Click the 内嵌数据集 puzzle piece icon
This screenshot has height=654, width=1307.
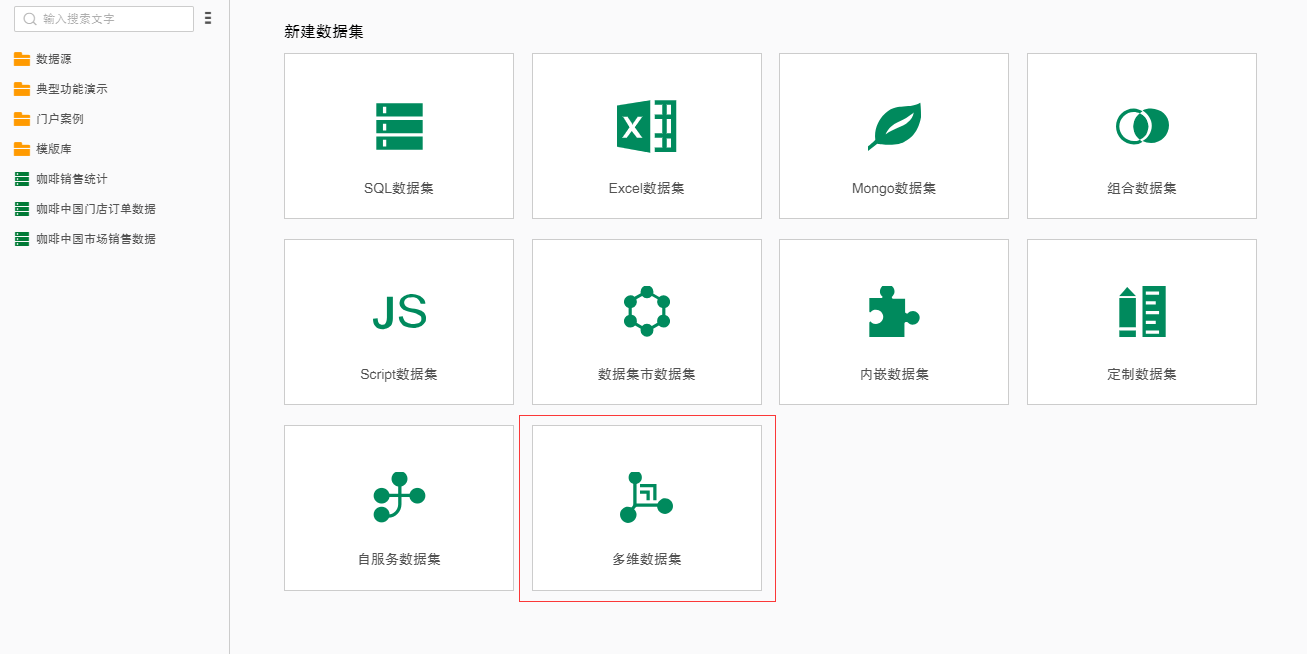click(x=894, y=312)
